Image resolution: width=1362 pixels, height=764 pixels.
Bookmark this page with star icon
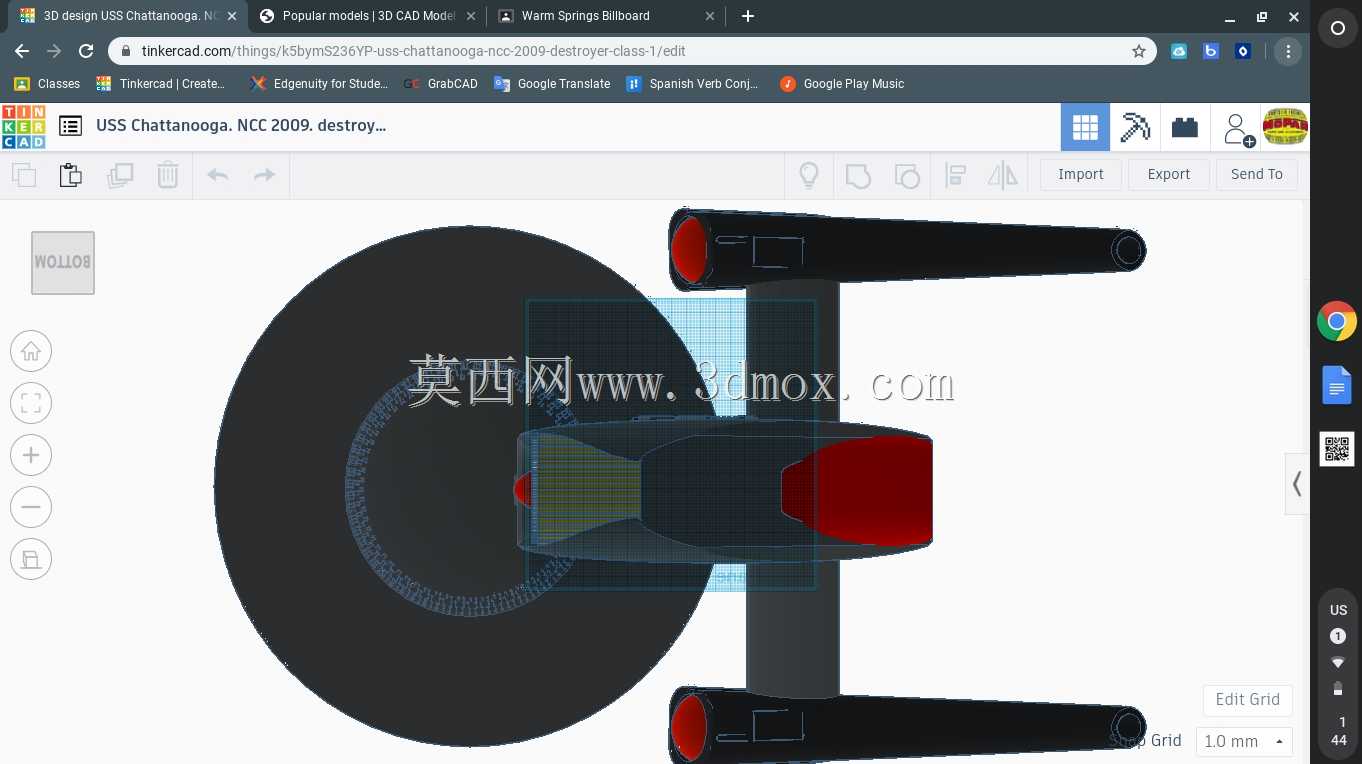(1139, 51)
